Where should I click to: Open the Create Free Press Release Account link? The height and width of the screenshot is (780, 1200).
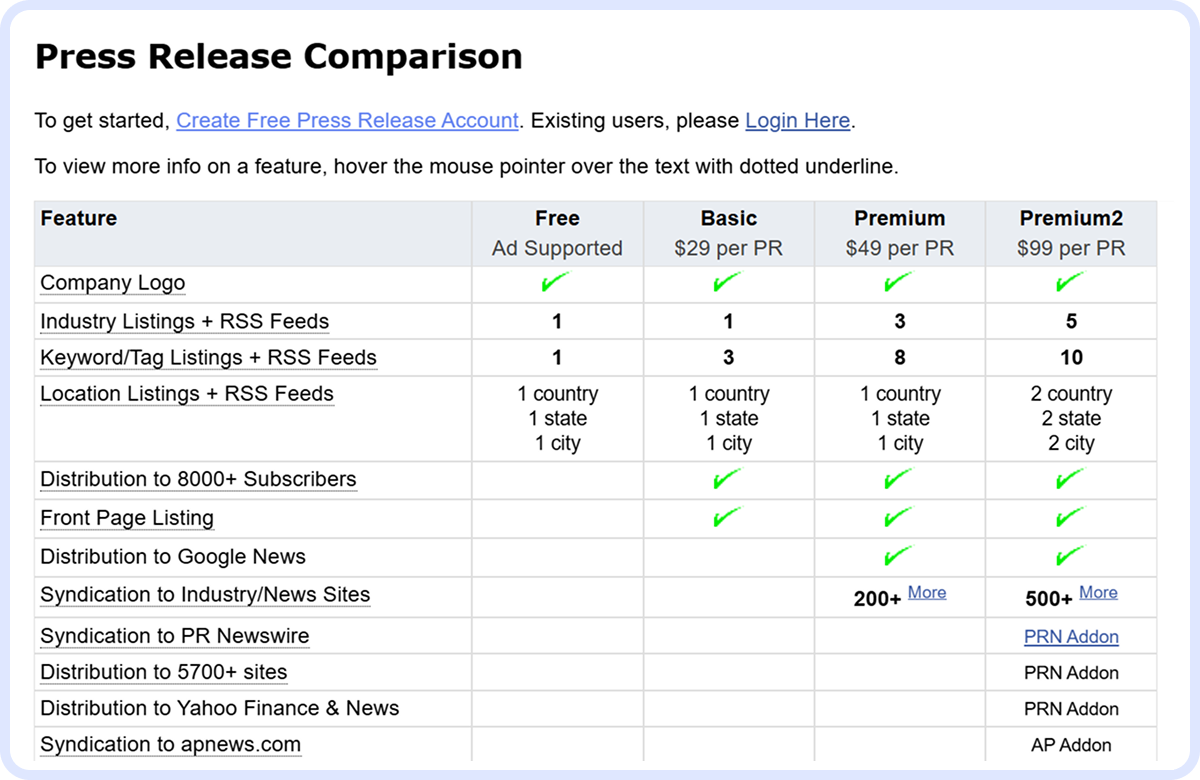coord(347,120)
